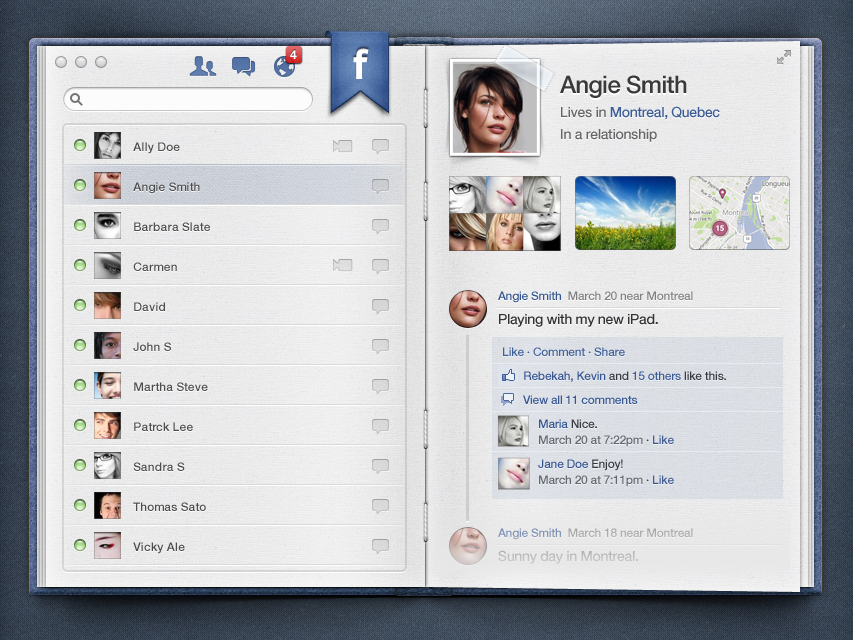Open the blue sky landscape photo thumbnail
Viewport: 853px width, 640px height.
[625, 213]
